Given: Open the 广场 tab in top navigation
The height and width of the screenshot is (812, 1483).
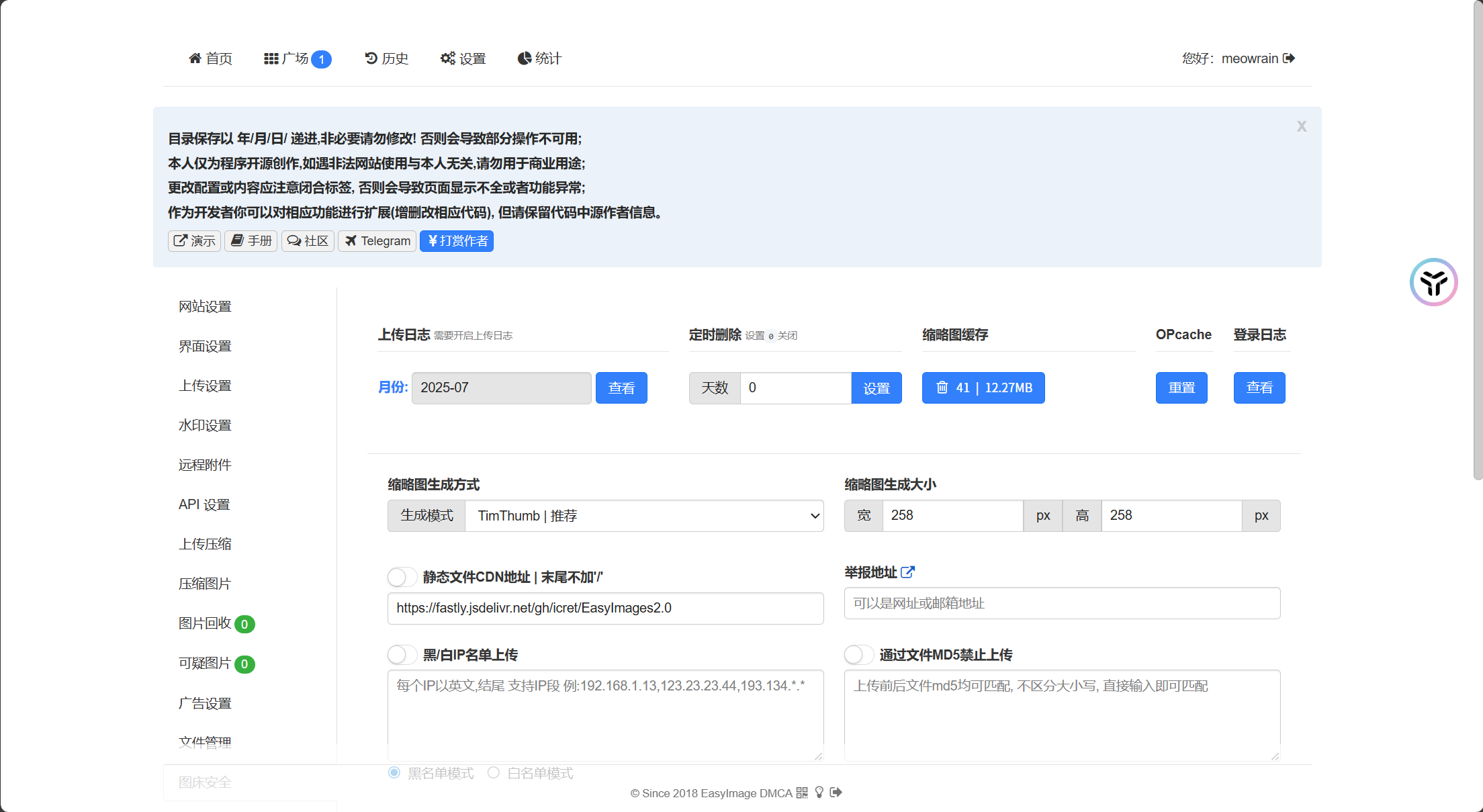Looking at the screenshot, I should [296, 58].
